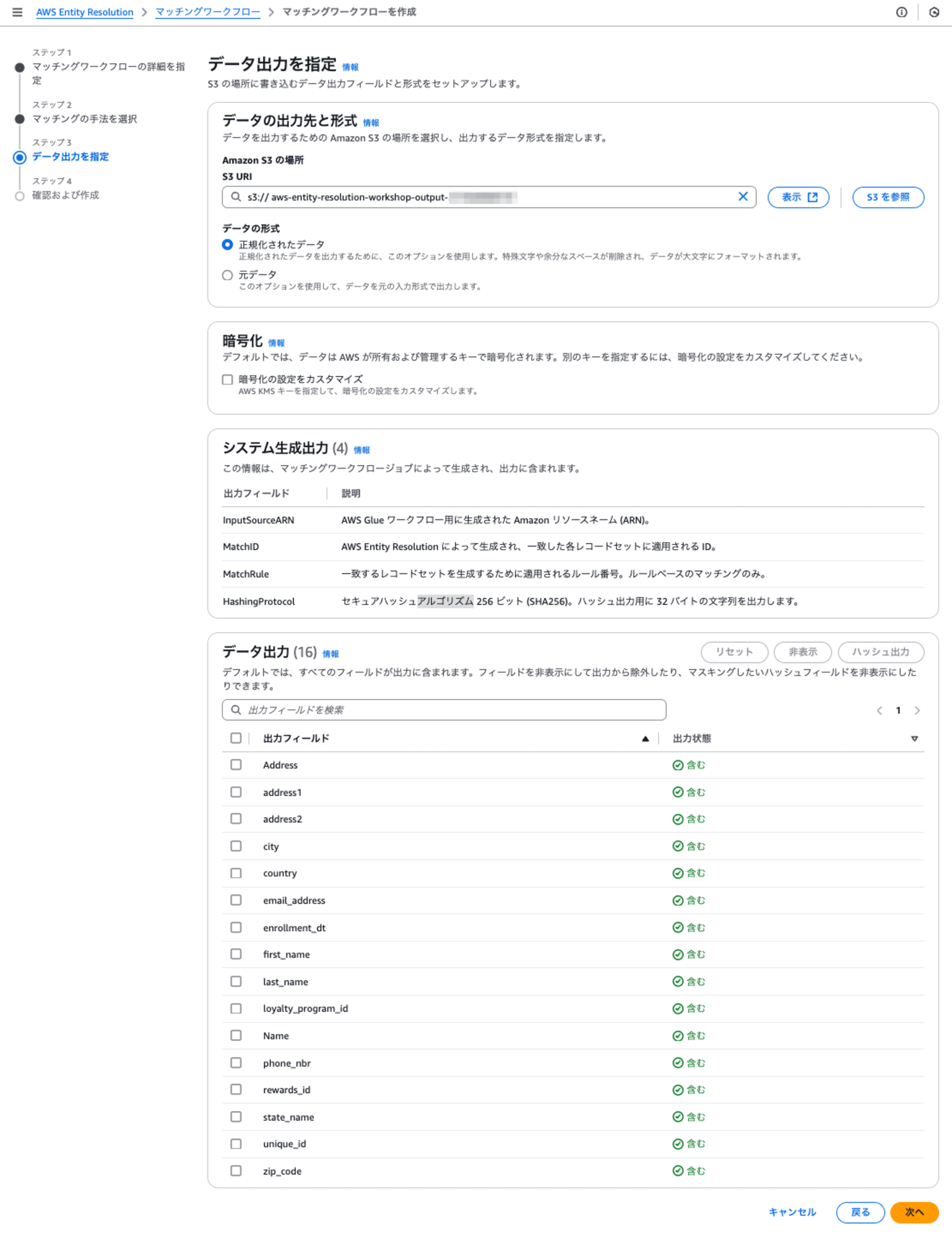This screenshot has height=1238, width=952.
Task: Open info link next to データ出力 (16)
Action: 331,654
